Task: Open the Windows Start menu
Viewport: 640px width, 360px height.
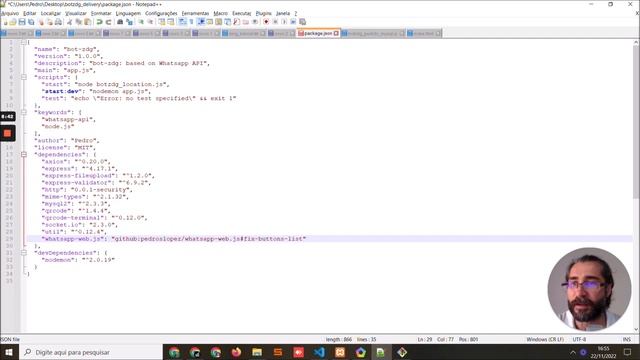Action: pos(9,352)
